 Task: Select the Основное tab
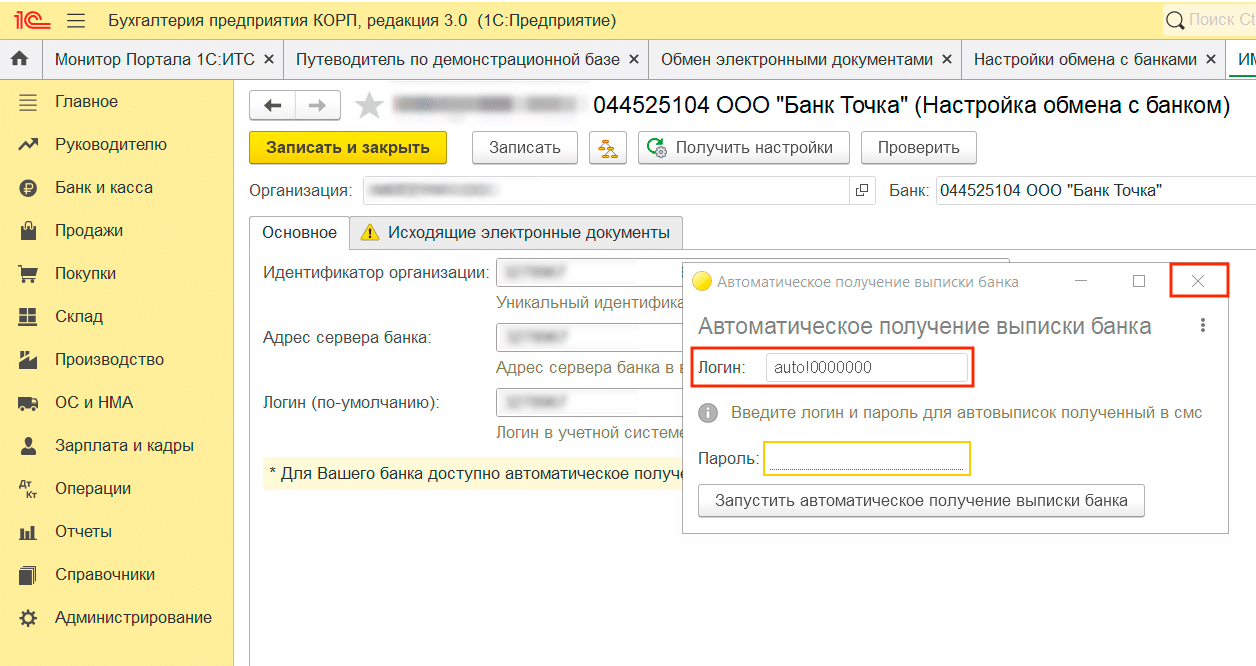[299, 233]
